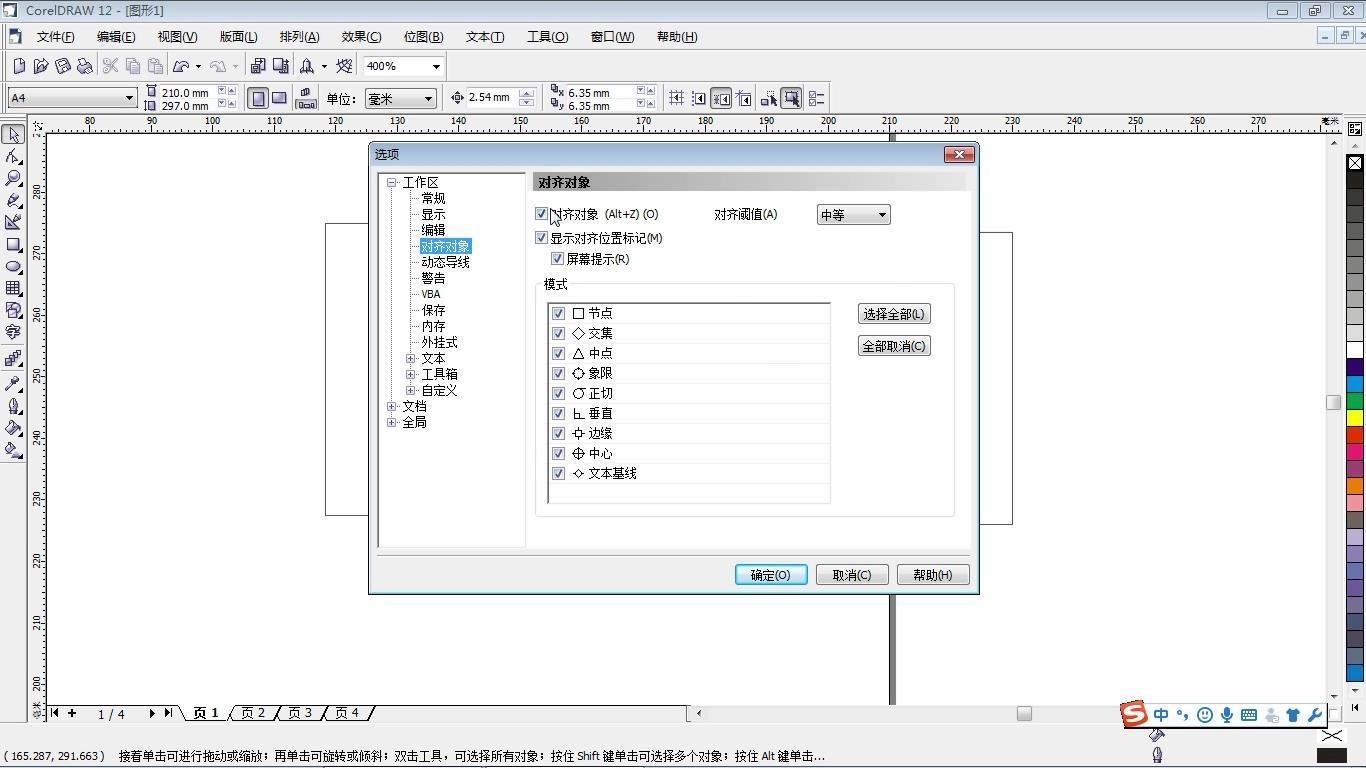Pick red swatch in color palette
The height and width of the screenshot is (768, 1366).
1355,435
